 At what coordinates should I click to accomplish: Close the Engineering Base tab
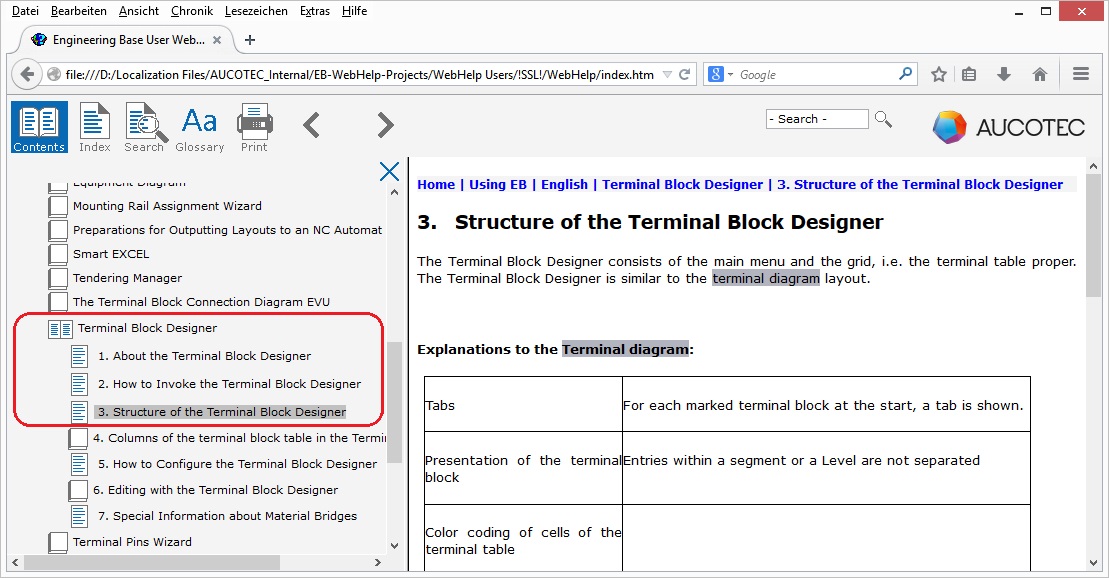point(217,40)
